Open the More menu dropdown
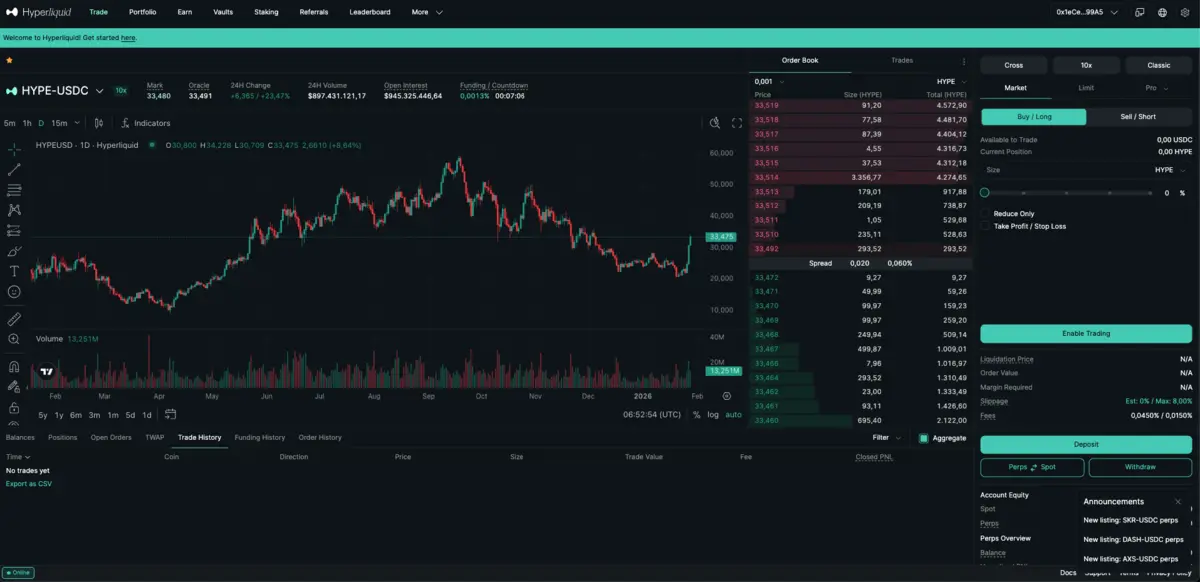The width and height of the screenshot is (1200, 582). point(426,12)
